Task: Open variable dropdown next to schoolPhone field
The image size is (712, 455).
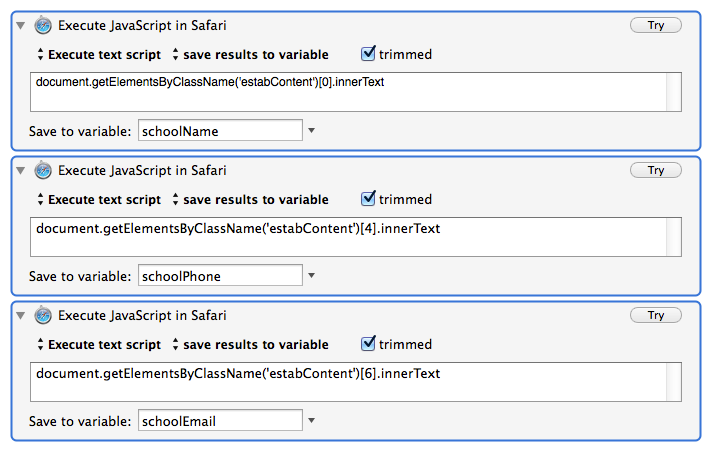Action: (x=312, y=276)
